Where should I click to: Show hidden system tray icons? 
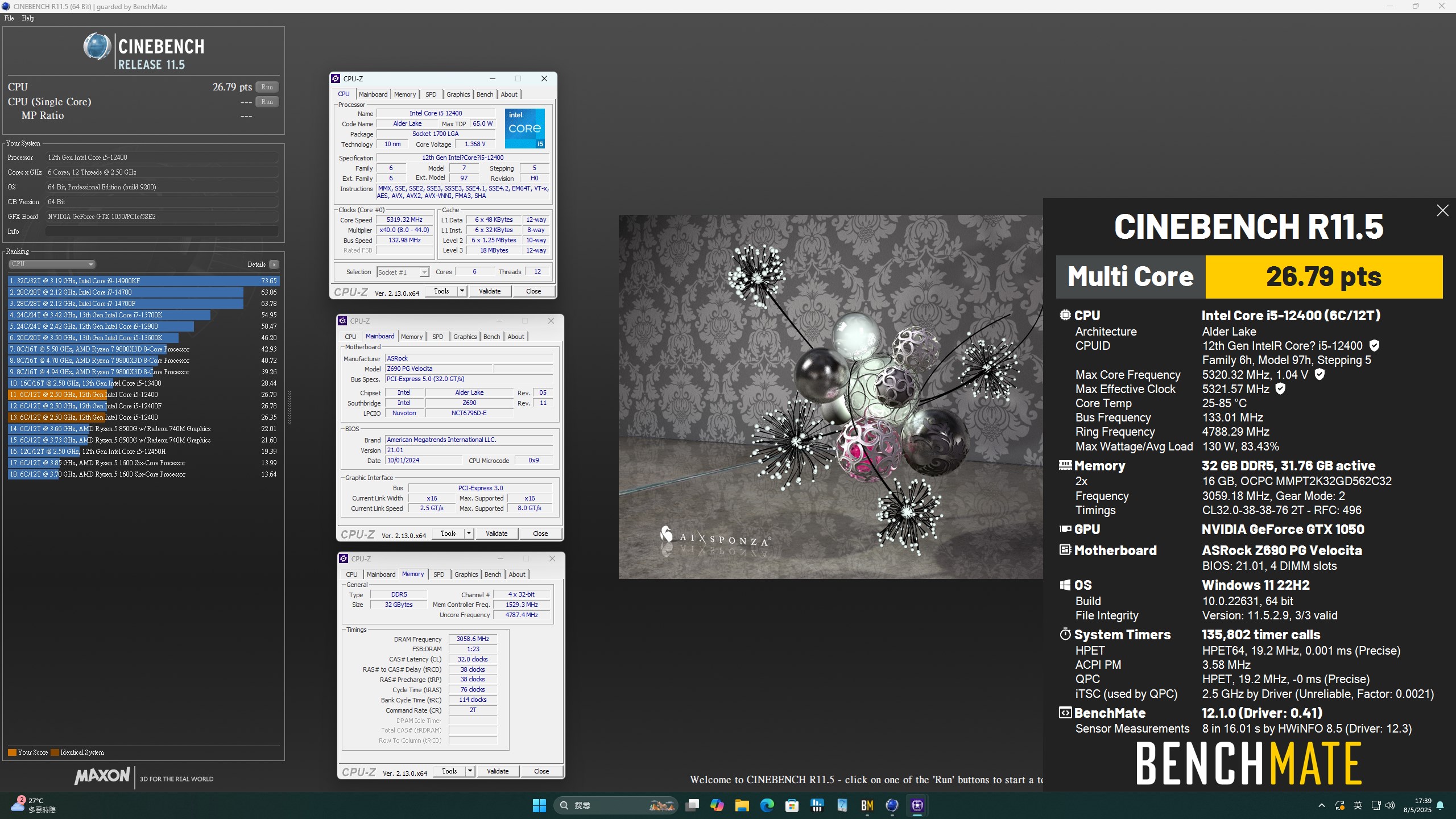(x=1322, y=805)
